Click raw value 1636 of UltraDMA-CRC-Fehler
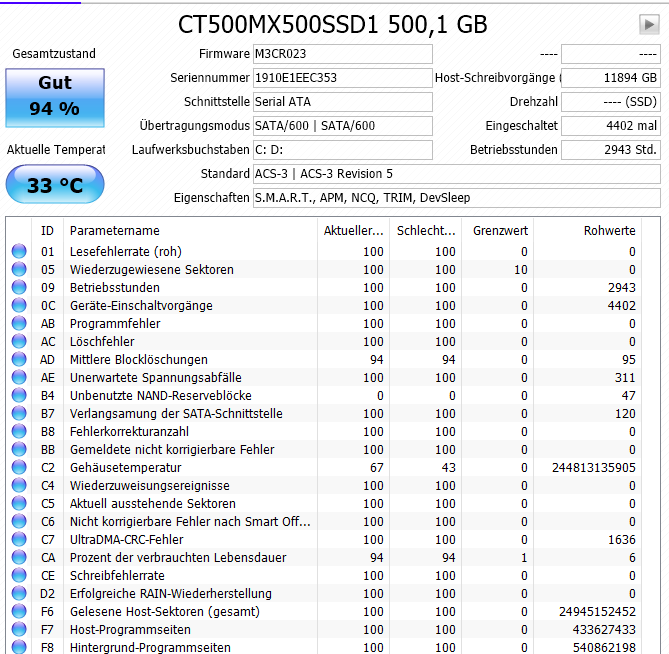 pos(622,539)
